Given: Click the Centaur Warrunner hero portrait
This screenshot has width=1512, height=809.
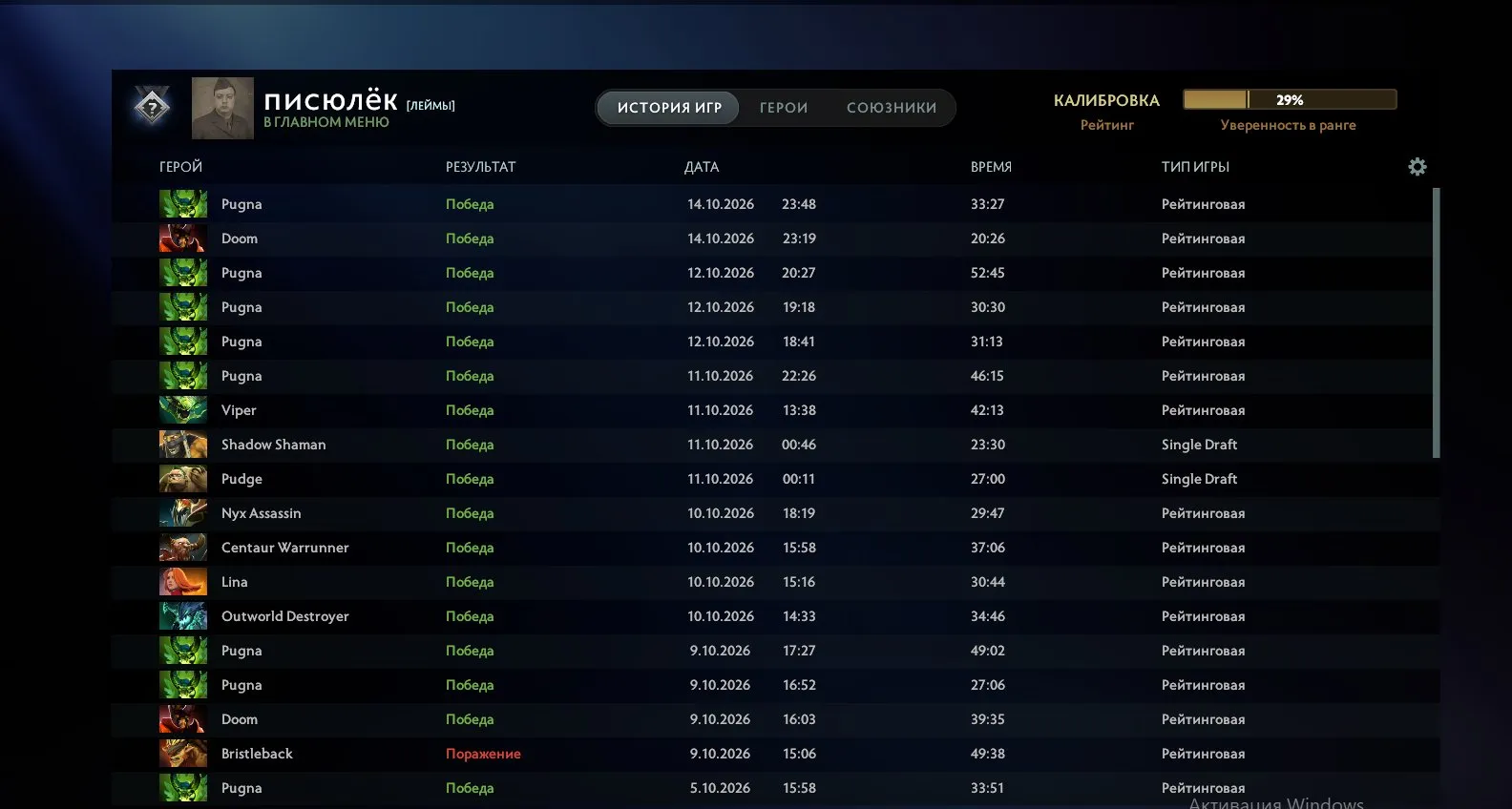Looking at the screenshot, I should pyautogui.click(x=183, y=548).
